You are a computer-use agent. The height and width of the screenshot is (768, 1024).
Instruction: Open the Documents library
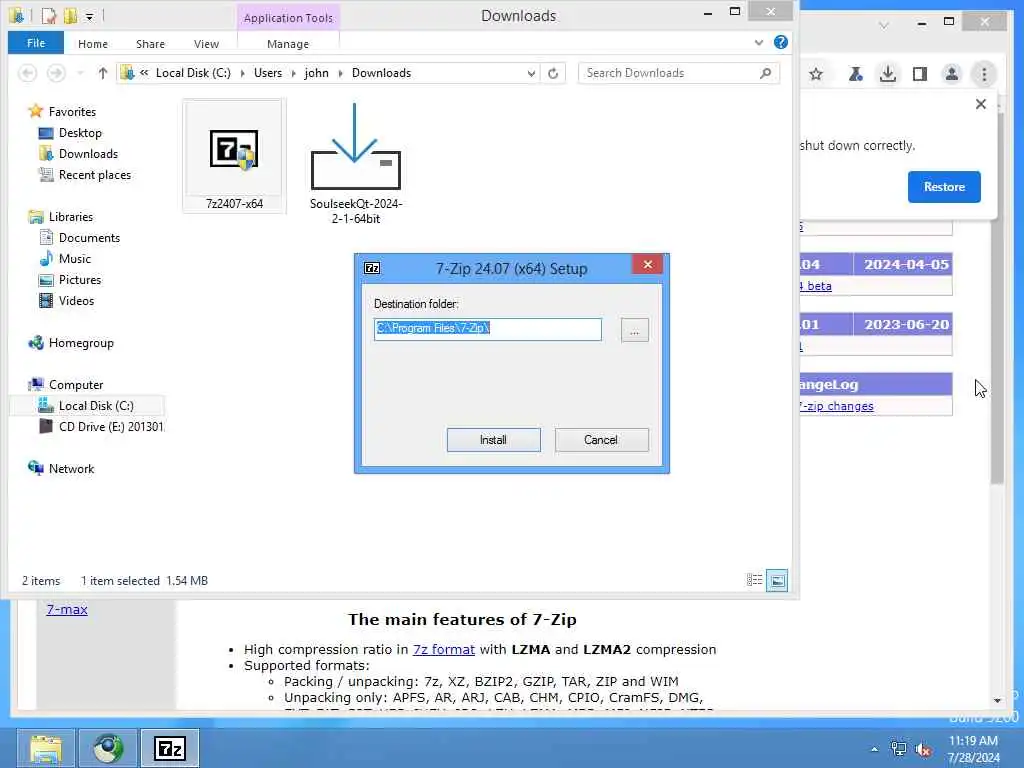pos(89,238)
